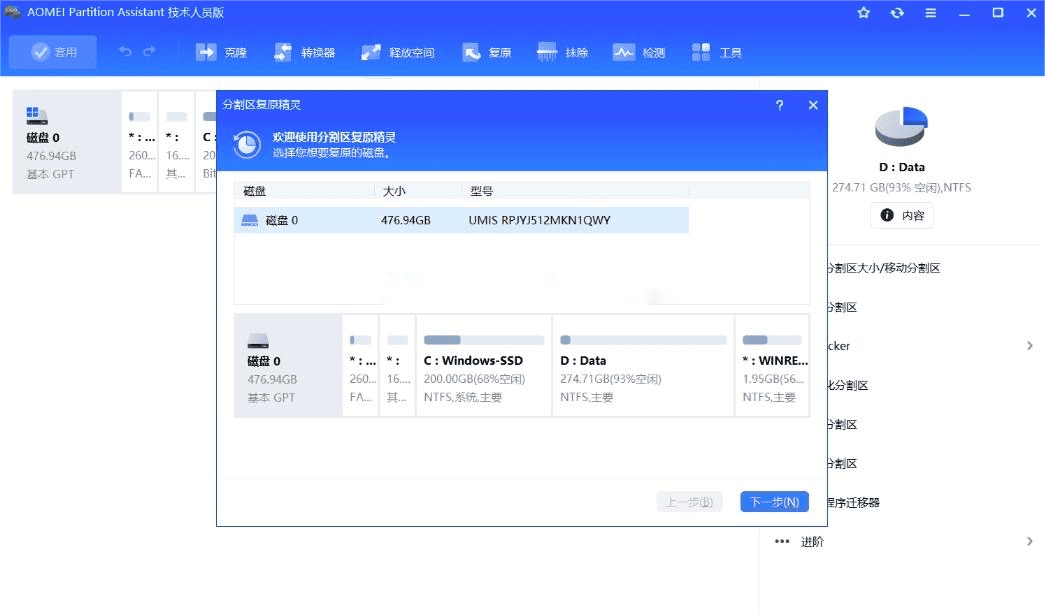Open the hamburger menu in the title bar

click(930, 13)
